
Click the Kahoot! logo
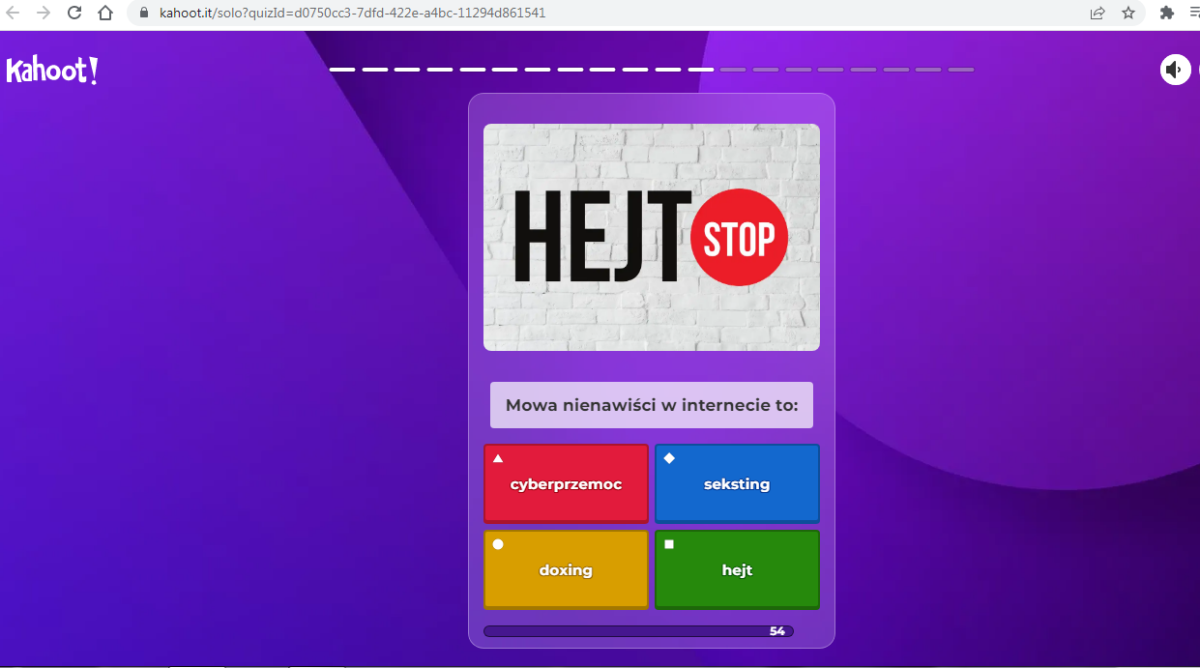[52, 70]
